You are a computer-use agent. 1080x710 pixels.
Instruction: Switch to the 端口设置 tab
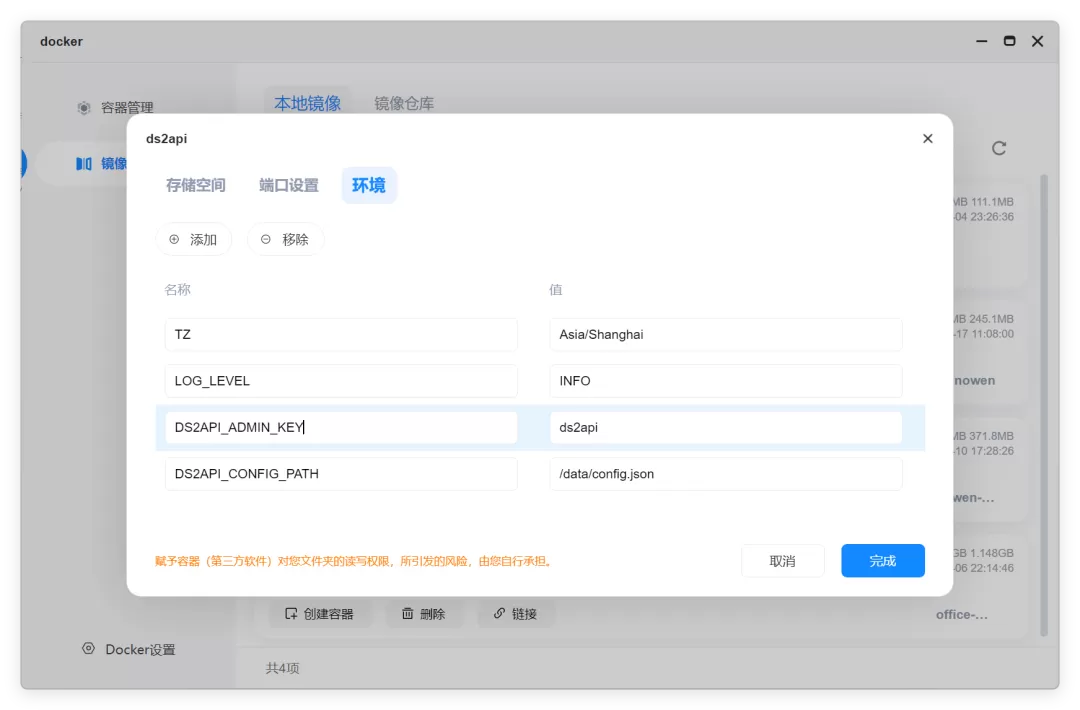289,185
